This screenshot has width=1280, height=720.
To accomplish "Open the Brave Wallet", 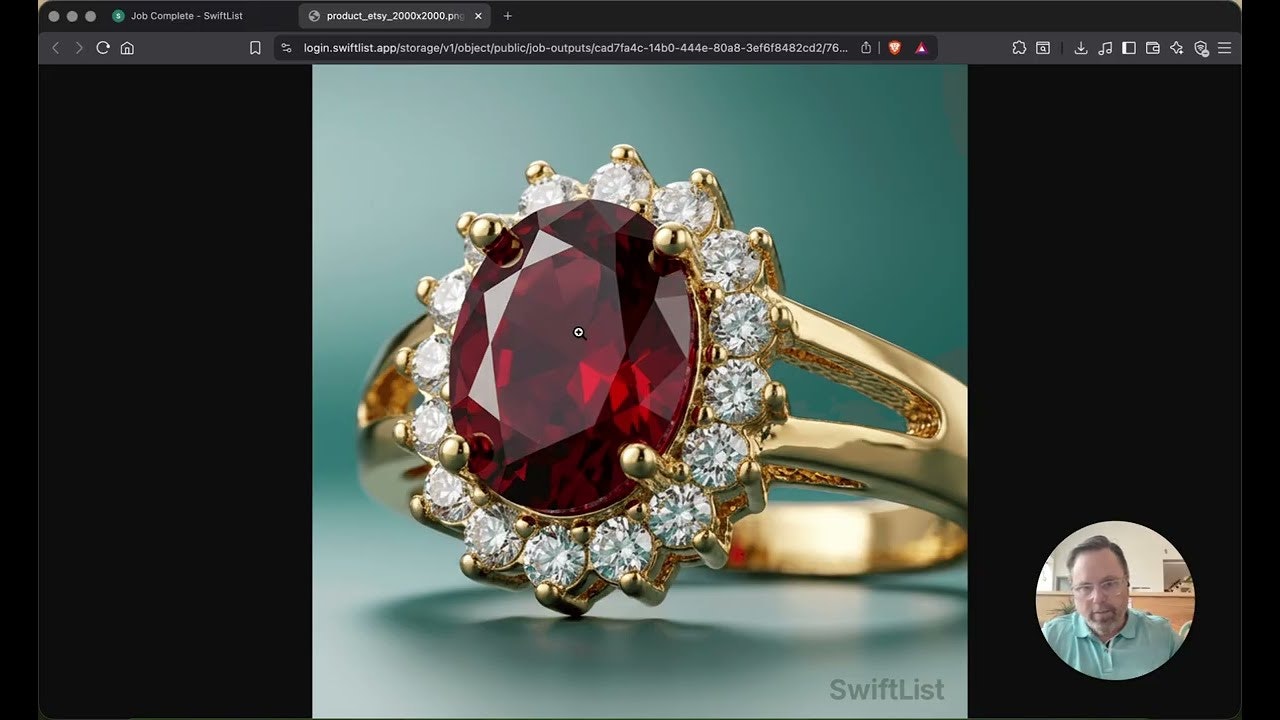I will (1151, 47).
